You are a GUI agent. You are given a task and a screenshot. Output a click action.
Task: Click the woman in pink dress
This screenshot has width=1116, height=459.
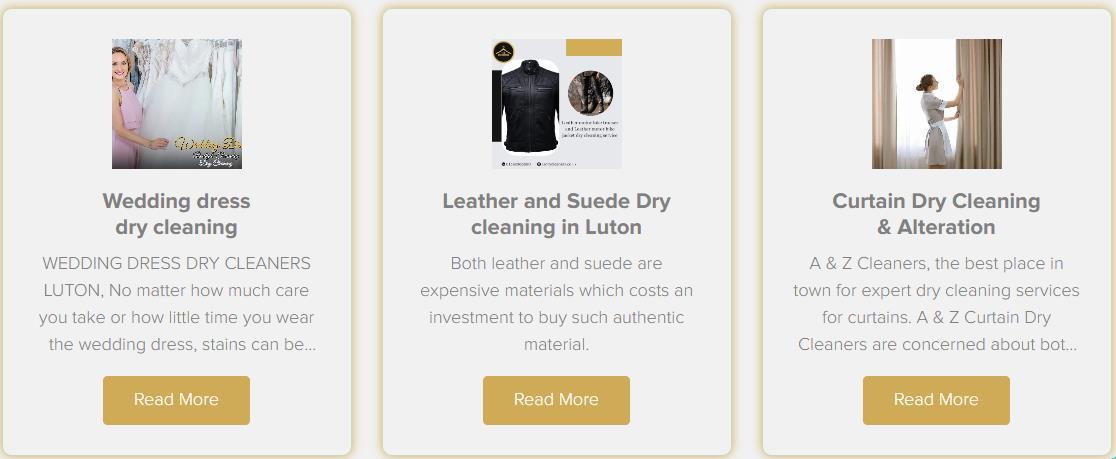pyautogui.click(x=126, y=107)
